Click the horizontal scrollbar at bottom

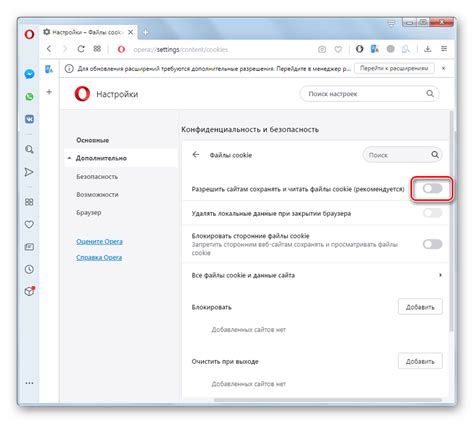(x=328, y=399)
